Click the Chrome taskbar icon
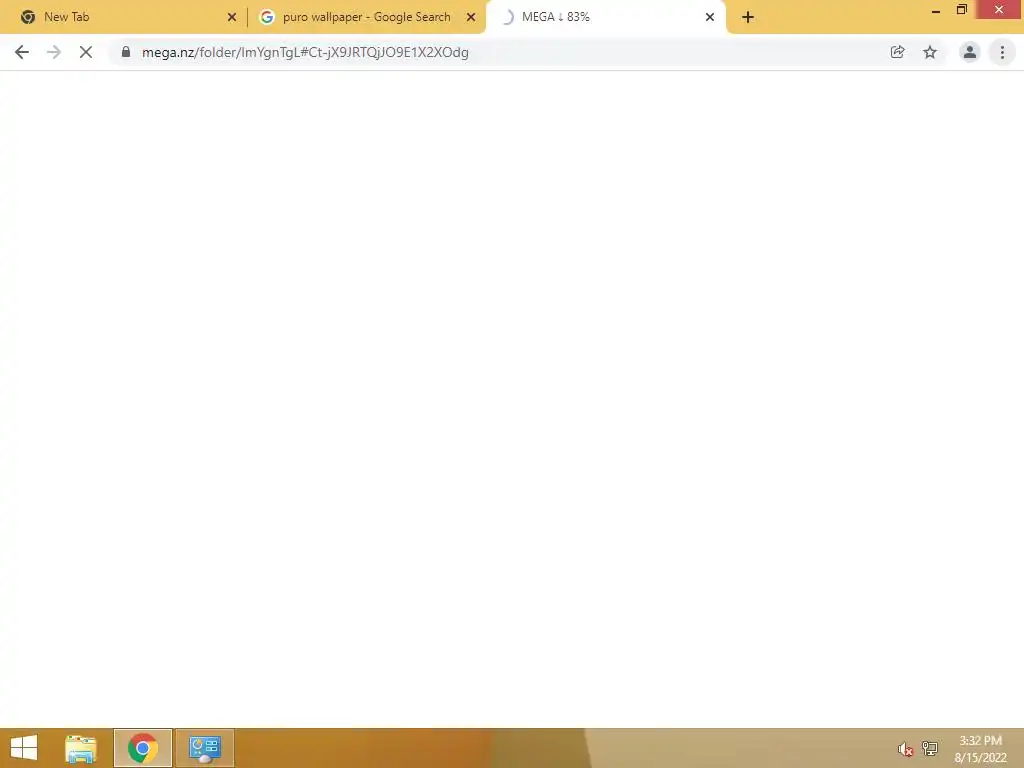 click(x=142, y=748)
